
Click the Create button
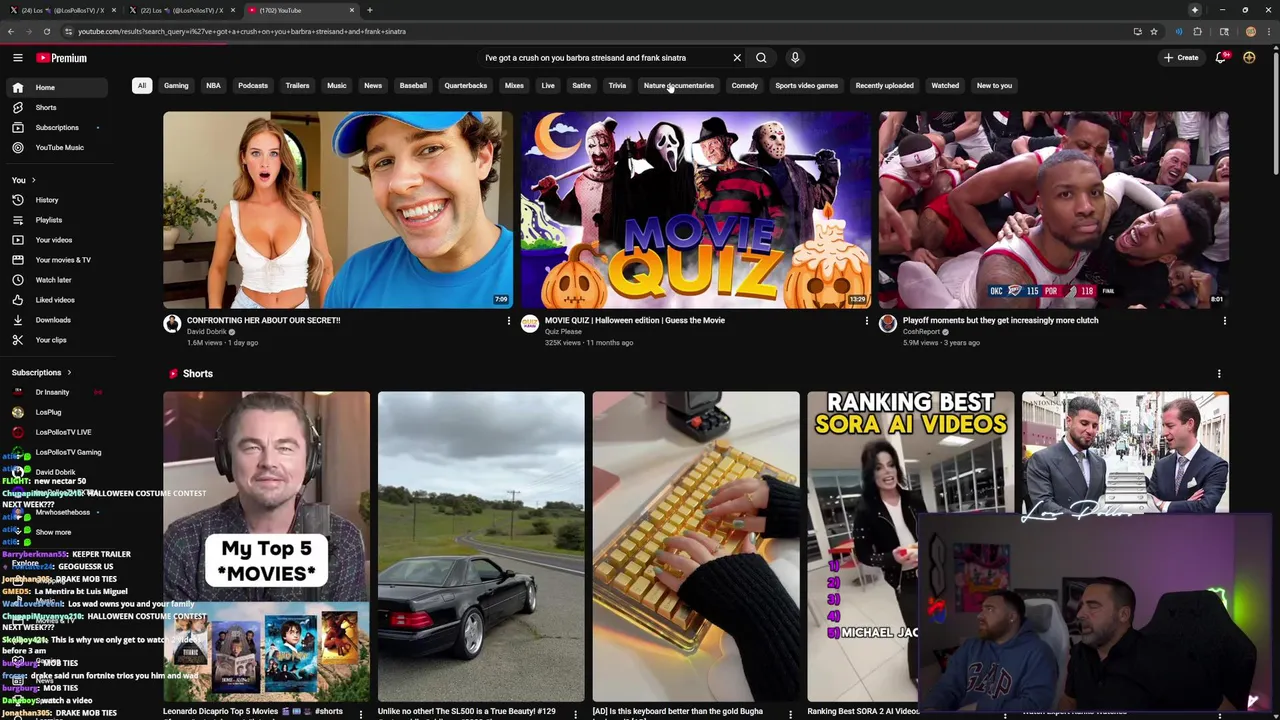pos(1181,58)
